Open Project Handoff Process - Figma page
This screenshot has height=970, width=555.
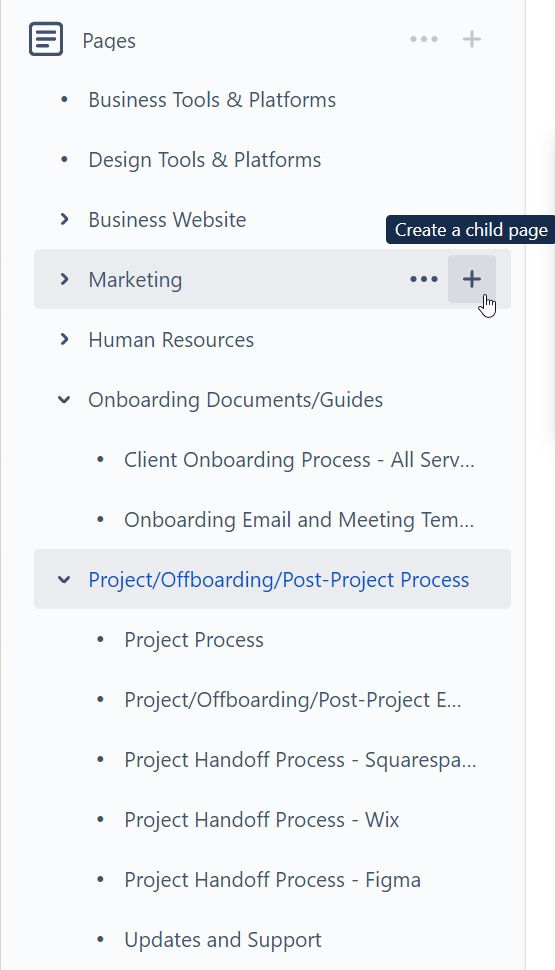[272, 880]
